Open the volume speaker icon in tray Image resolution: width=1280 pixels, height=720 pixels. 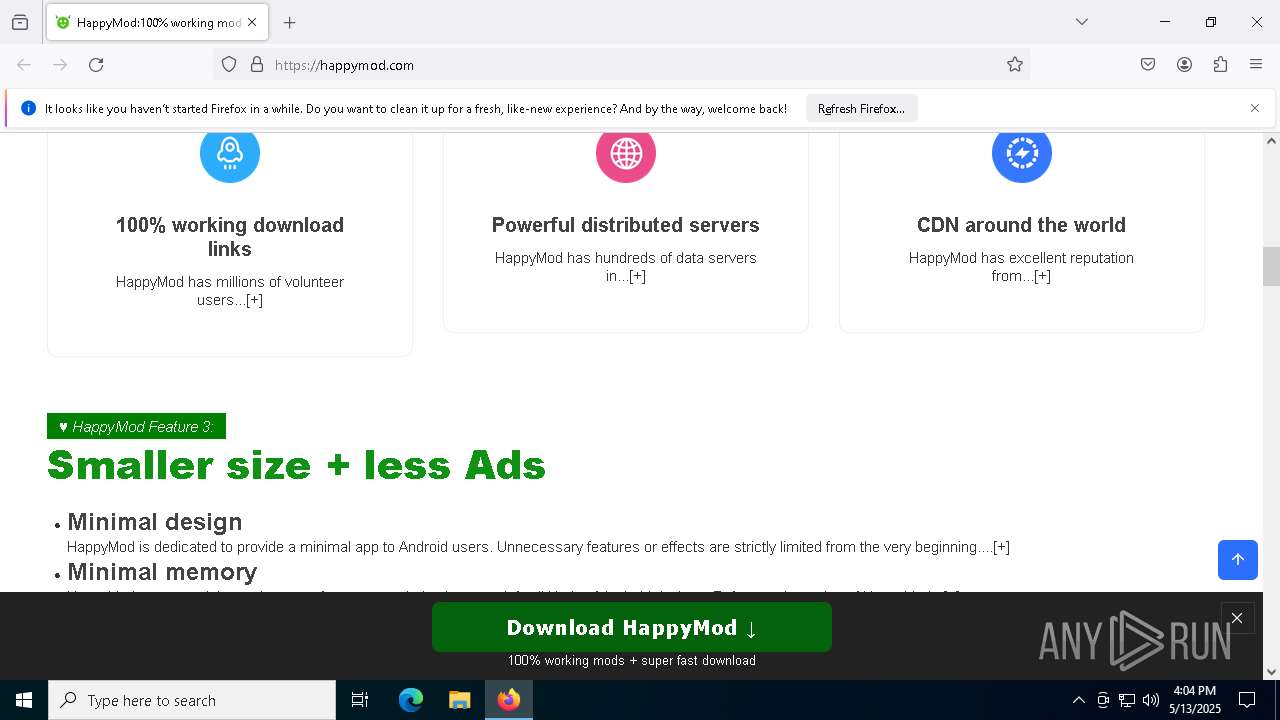(1151, 700)
